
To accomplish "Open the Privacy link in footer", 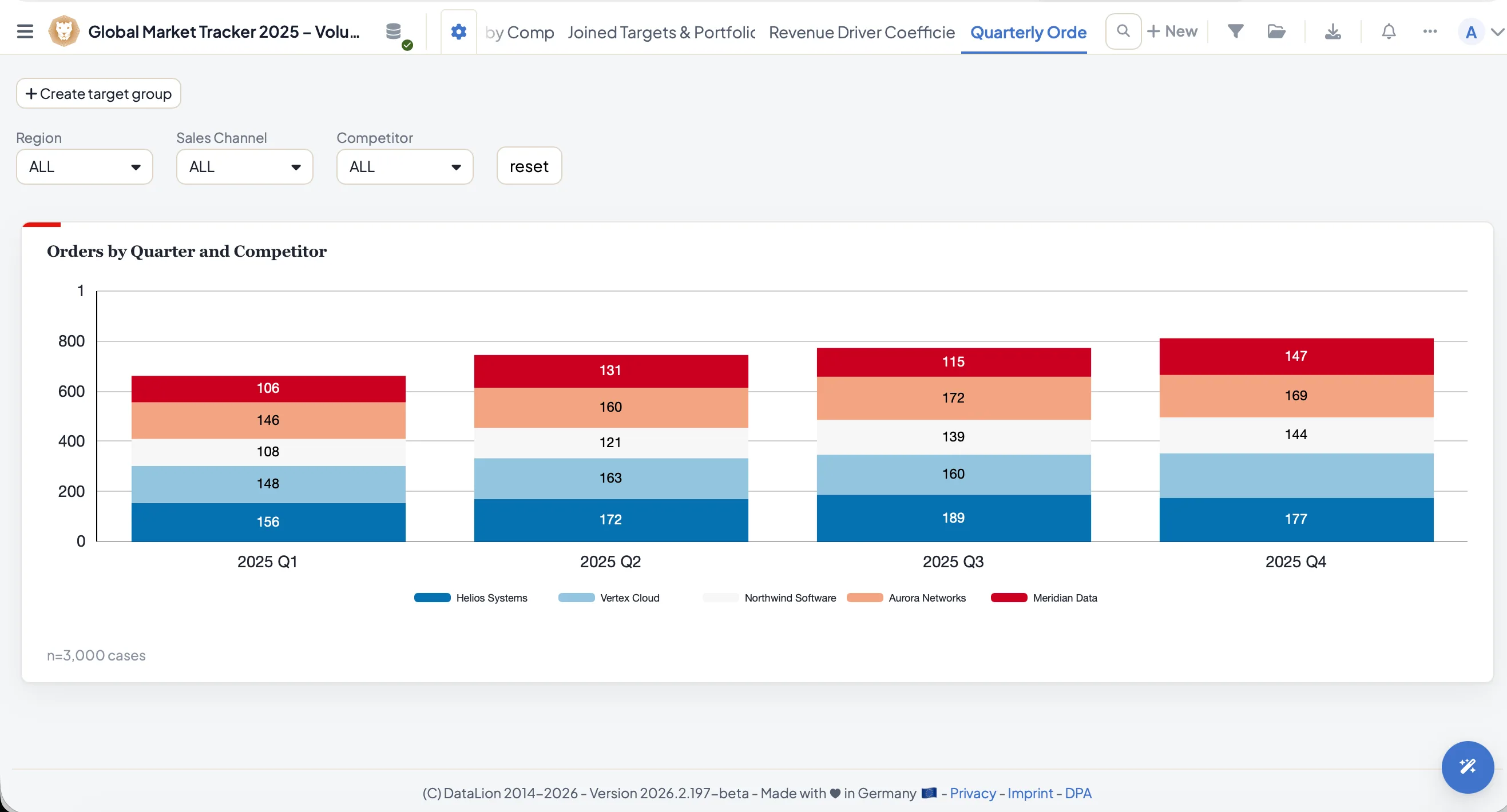I will pyautogui.click(x=972, y=793).
